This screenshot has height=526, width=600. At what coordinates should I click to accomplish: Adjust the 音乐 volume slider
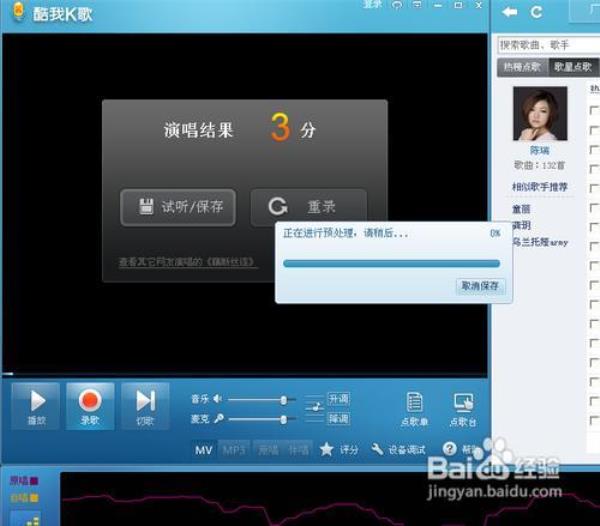[x=262, y=400]
